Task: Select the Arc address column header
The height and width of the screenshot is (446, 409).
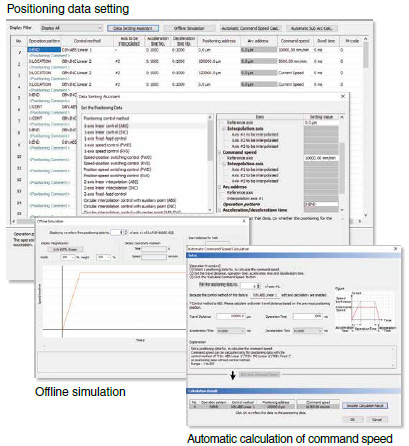Action: click(258, 41)
